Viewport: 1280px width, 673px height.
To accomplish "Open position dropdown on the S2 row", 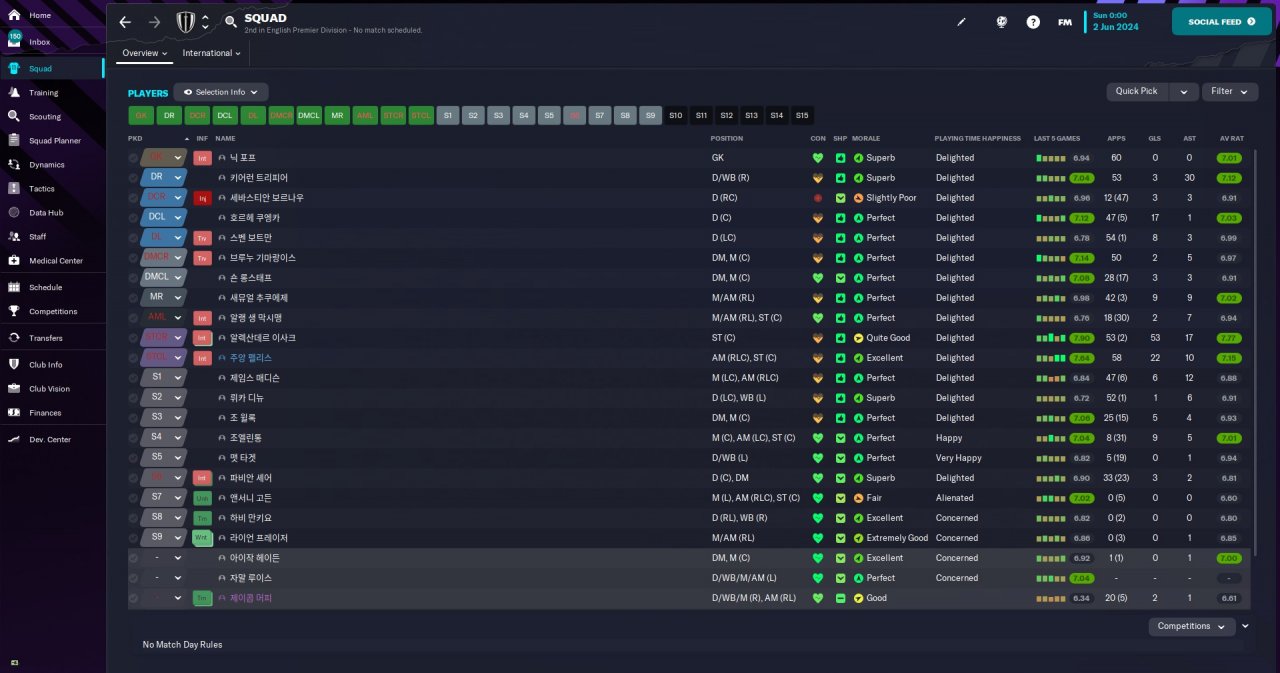I will [178, 398].
